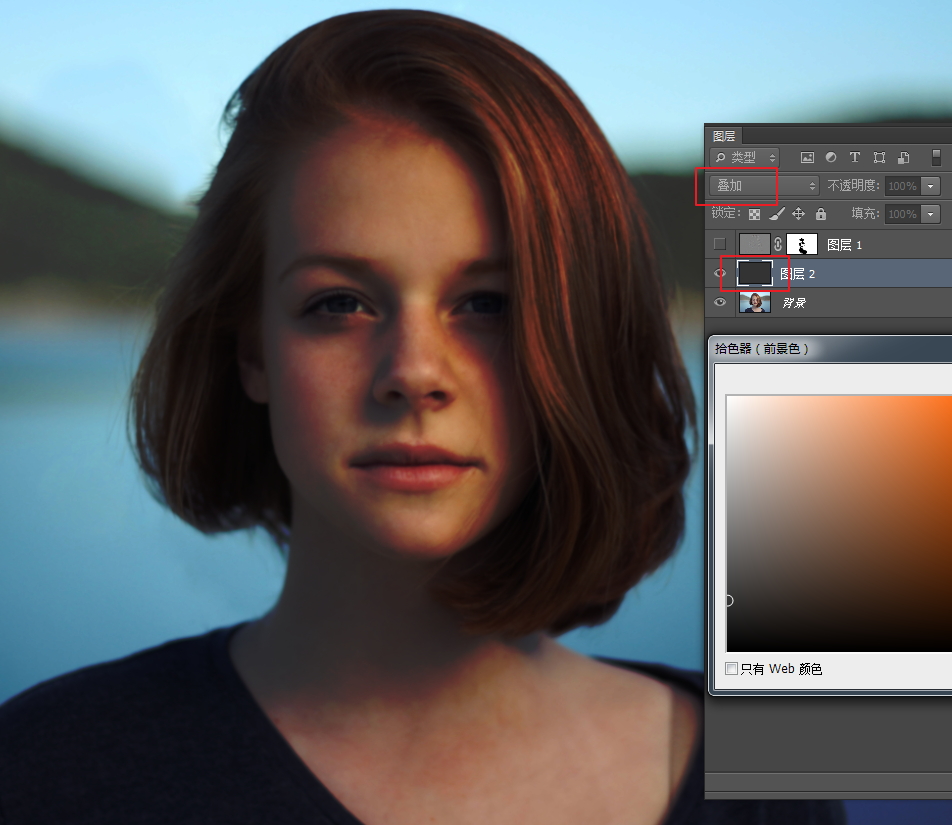Screen dimensions: 952x825
Task: Open the 填充 slider arrow
Action: tap(930, 214)
